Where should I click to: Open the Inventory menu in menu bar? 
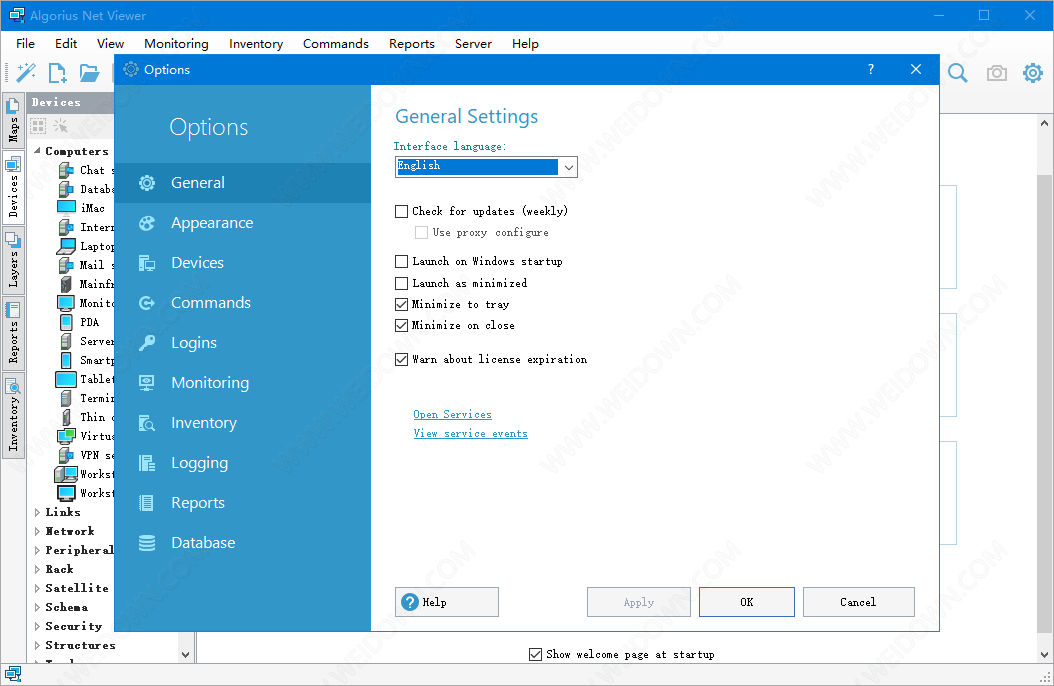(x=255, y=44)
